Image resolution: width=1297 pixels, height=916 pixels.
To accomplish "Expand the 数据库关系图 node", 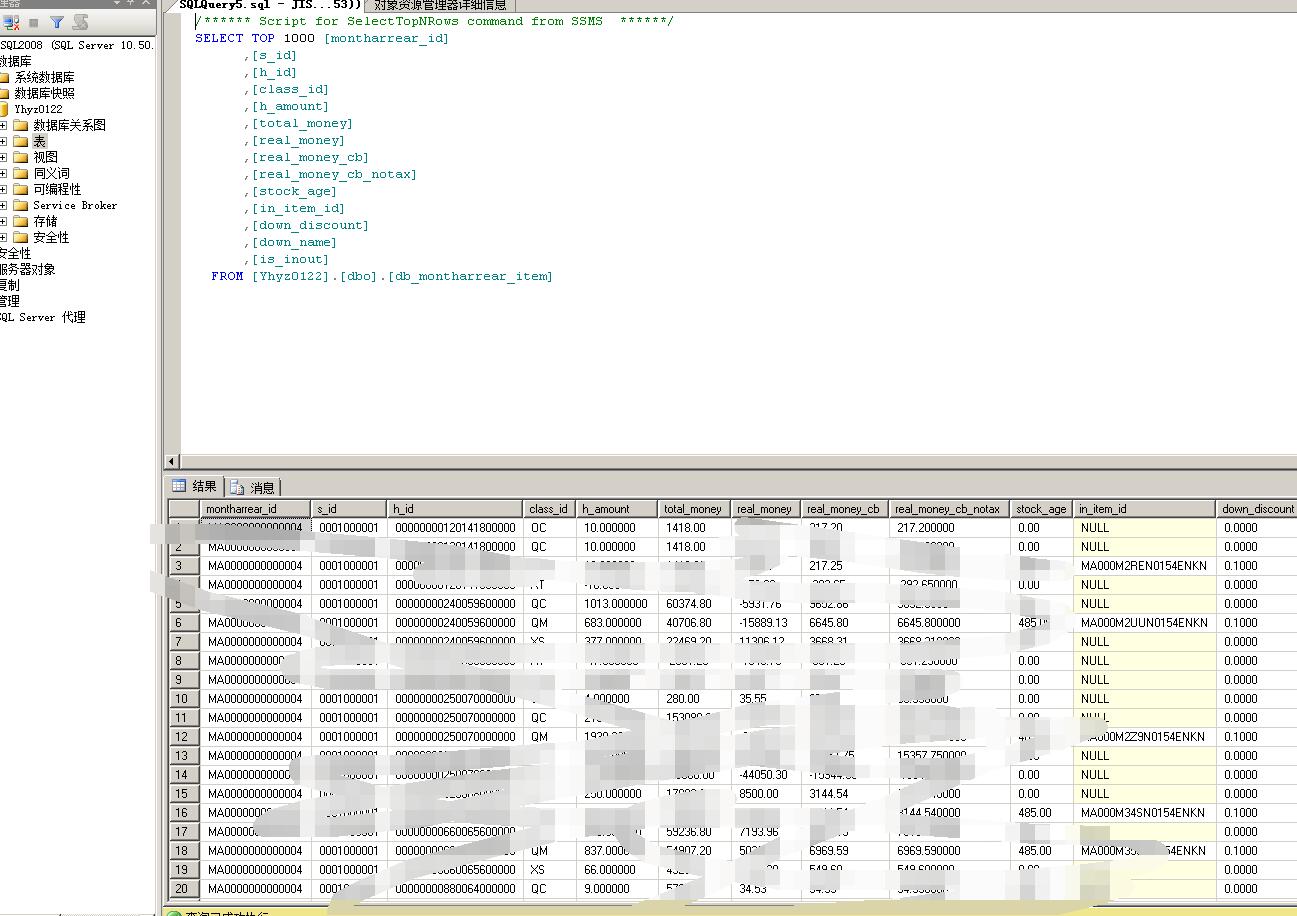I will pos(3,125).
